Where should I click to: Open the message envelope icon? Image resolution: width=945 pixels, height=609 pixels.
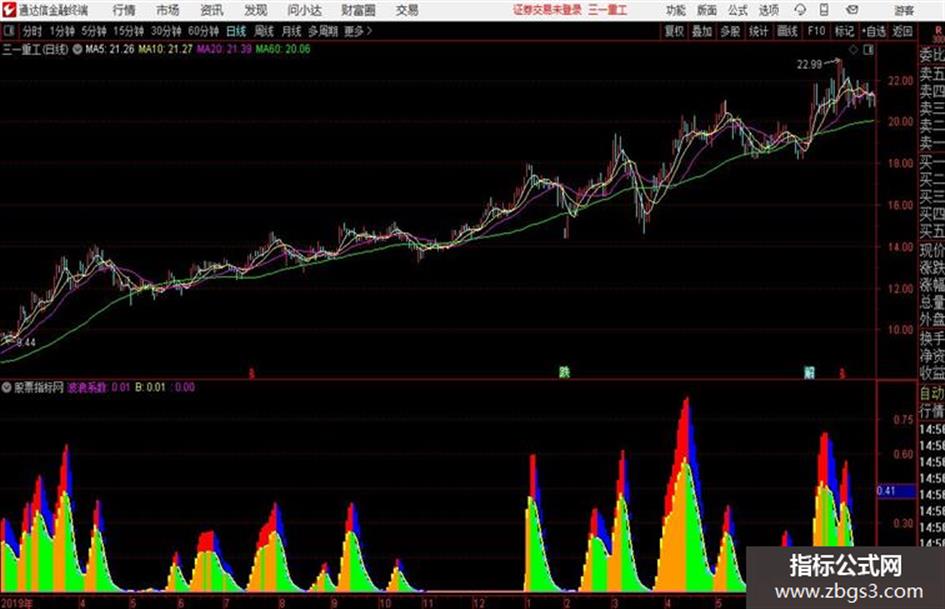click(x=852, y=10)
